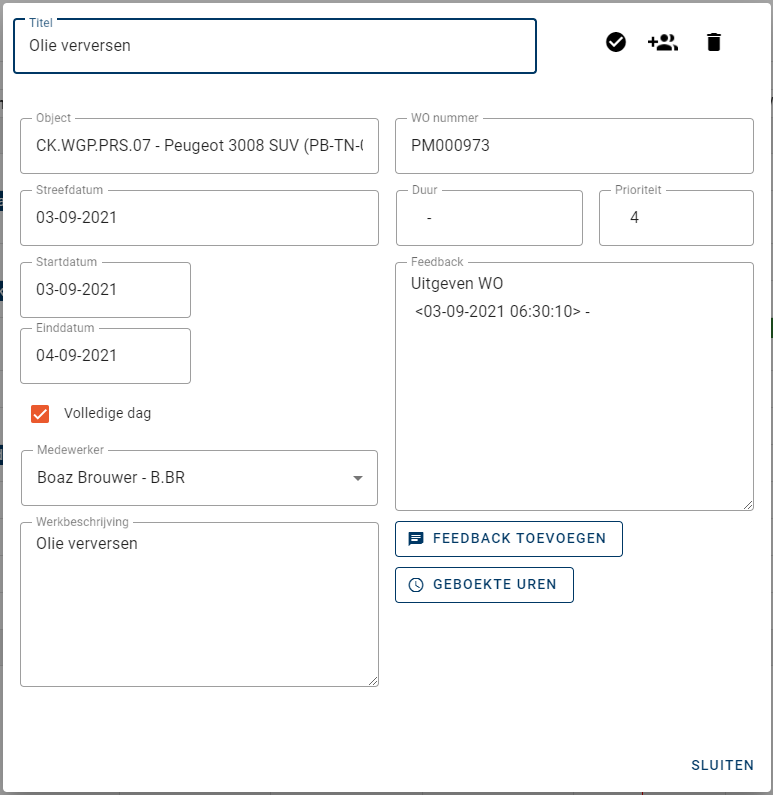Click the chat icon on Feedback toevoegen
This screenshot has width=773, height=795.
coord(416,538)
